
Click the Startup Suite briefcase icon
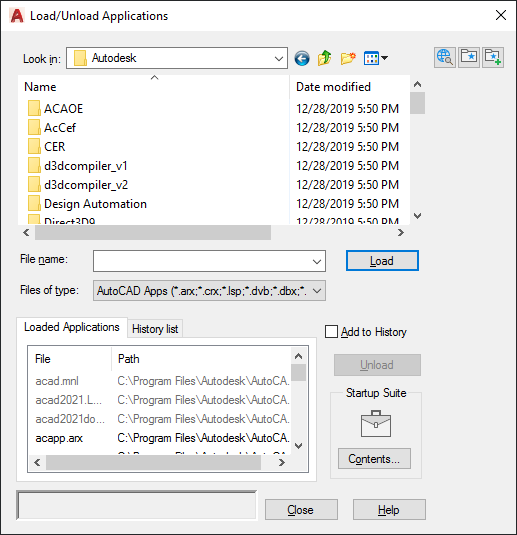(x=376, y=423)
